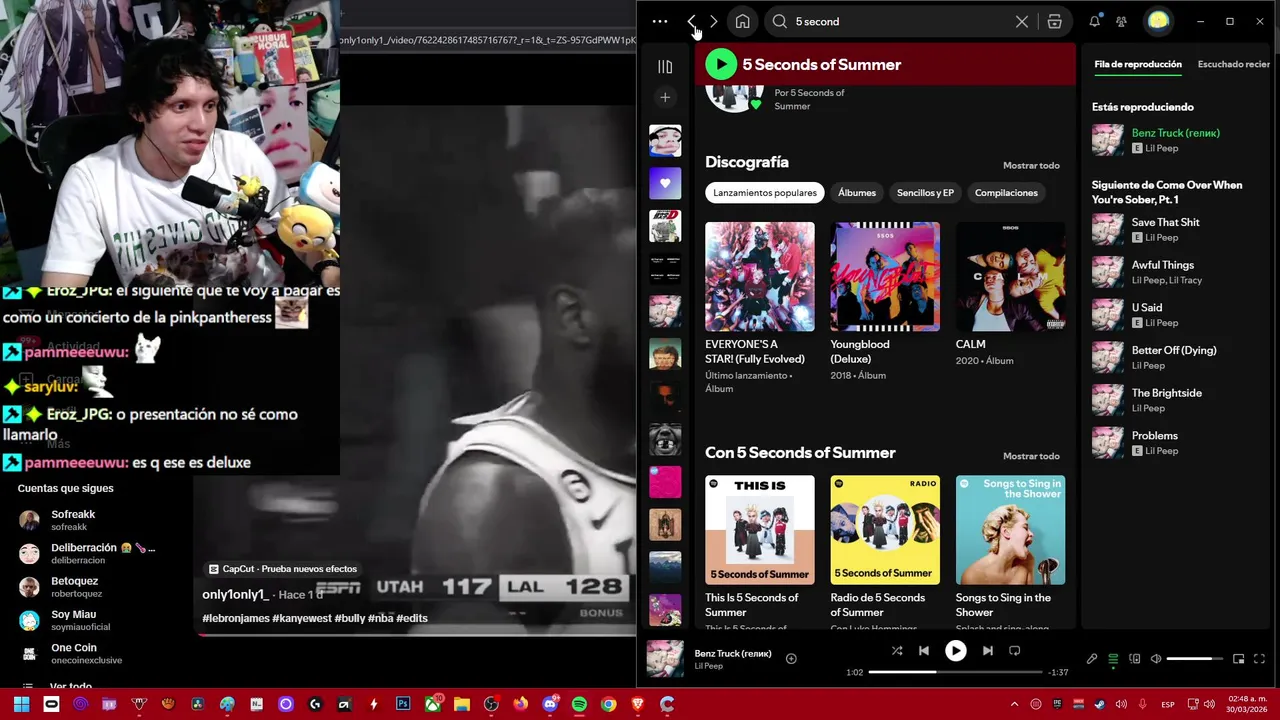Show hidden system tray icons chevron

pyautogui.click(x=1014, y=705)
